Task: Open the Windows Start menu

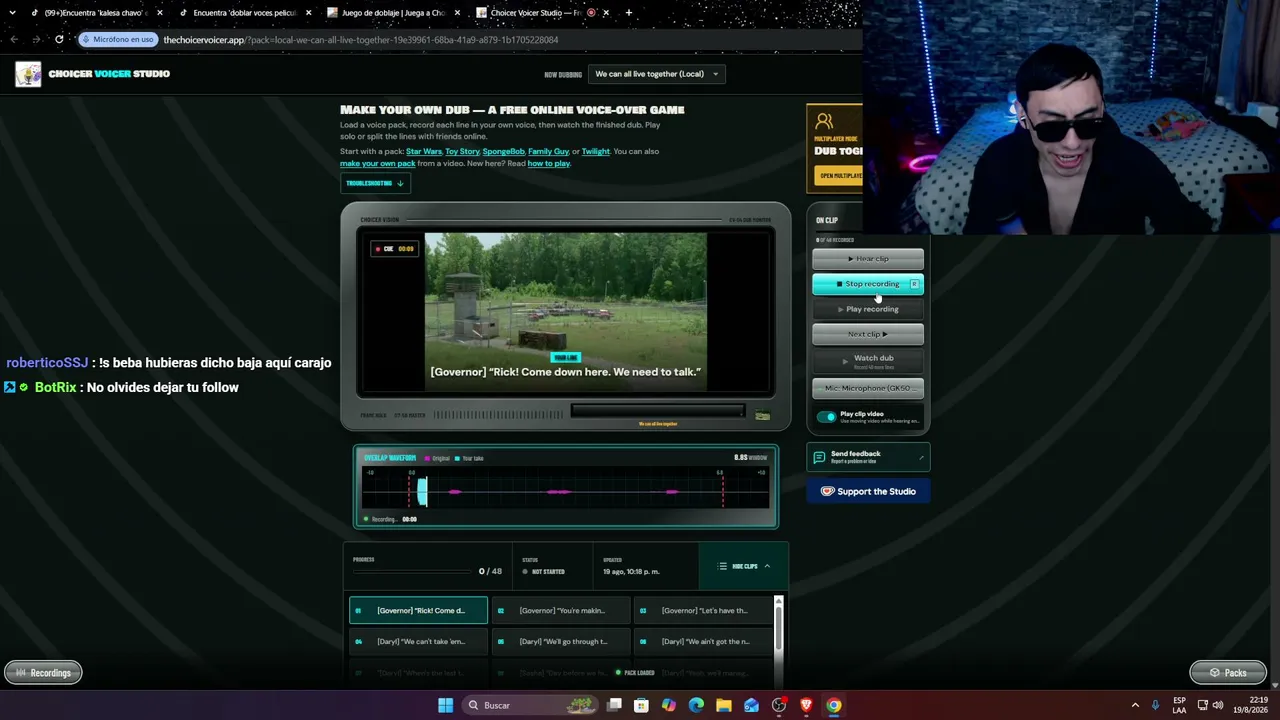Action: (x=445, y=705)
